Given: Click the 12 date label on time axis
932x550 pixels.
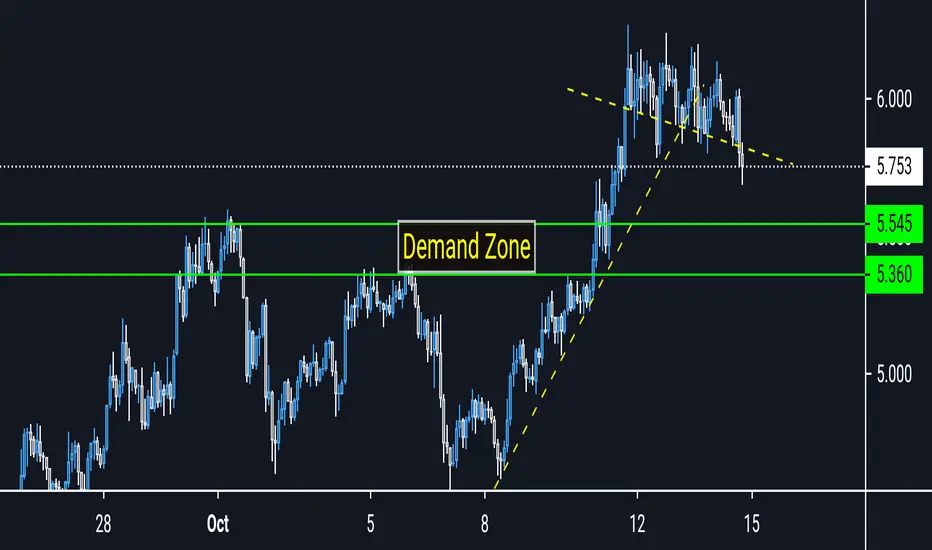Looking at the screenshot, I should pyautogui.click(x=637, y=524).
